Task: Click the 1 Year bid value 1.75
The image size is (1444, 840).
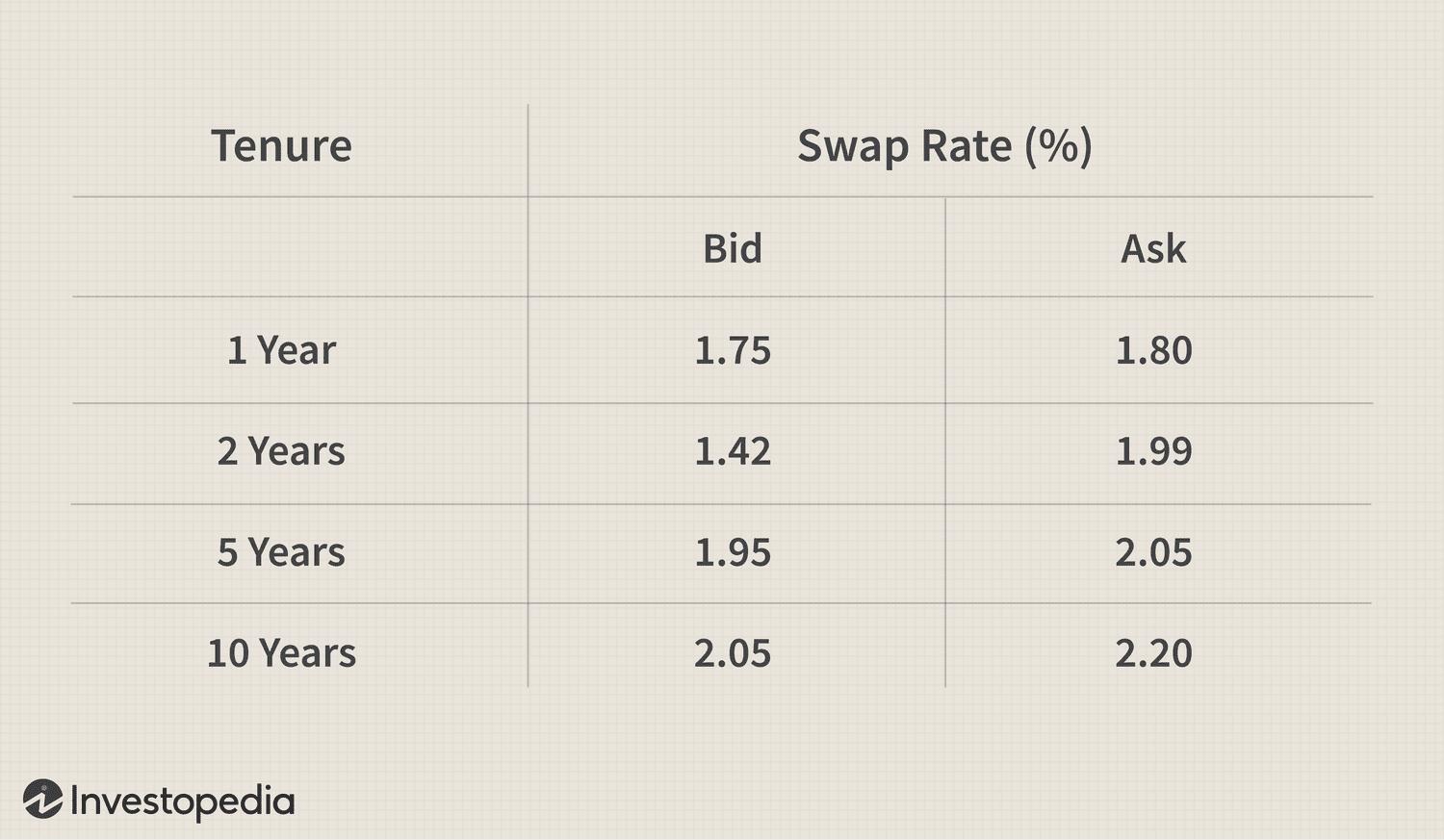Action: click(733, 350)
